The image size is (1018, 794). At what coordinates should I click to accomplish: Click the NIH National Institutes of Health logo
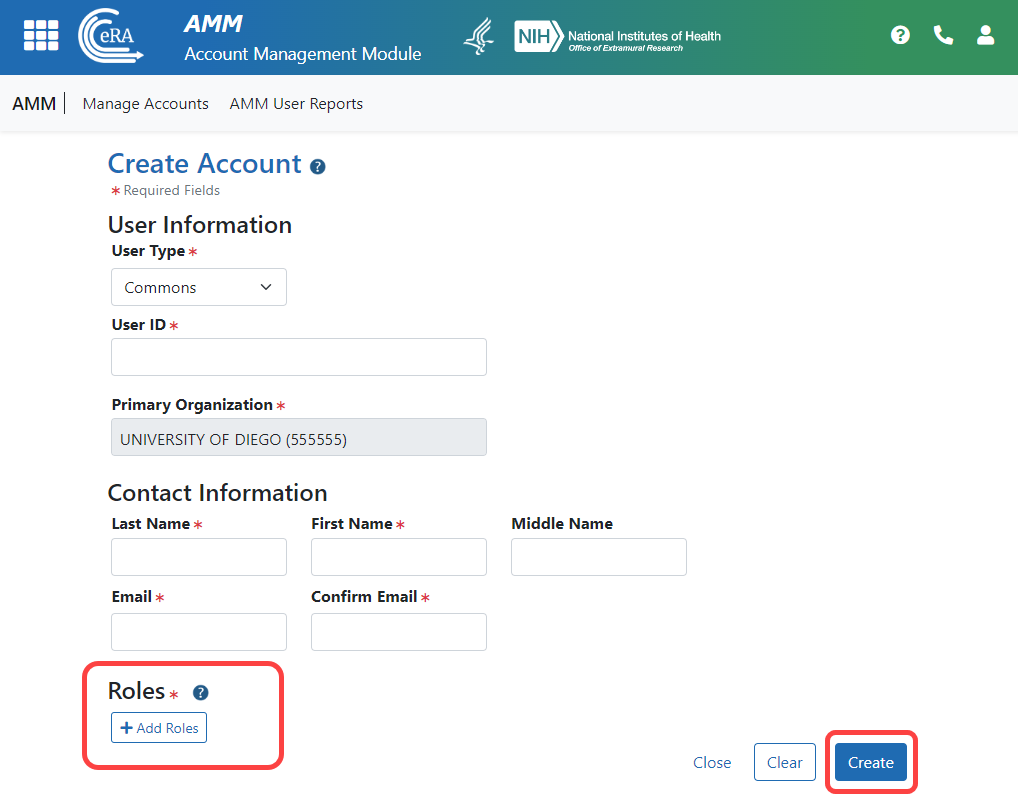click(x=617, y=36)
